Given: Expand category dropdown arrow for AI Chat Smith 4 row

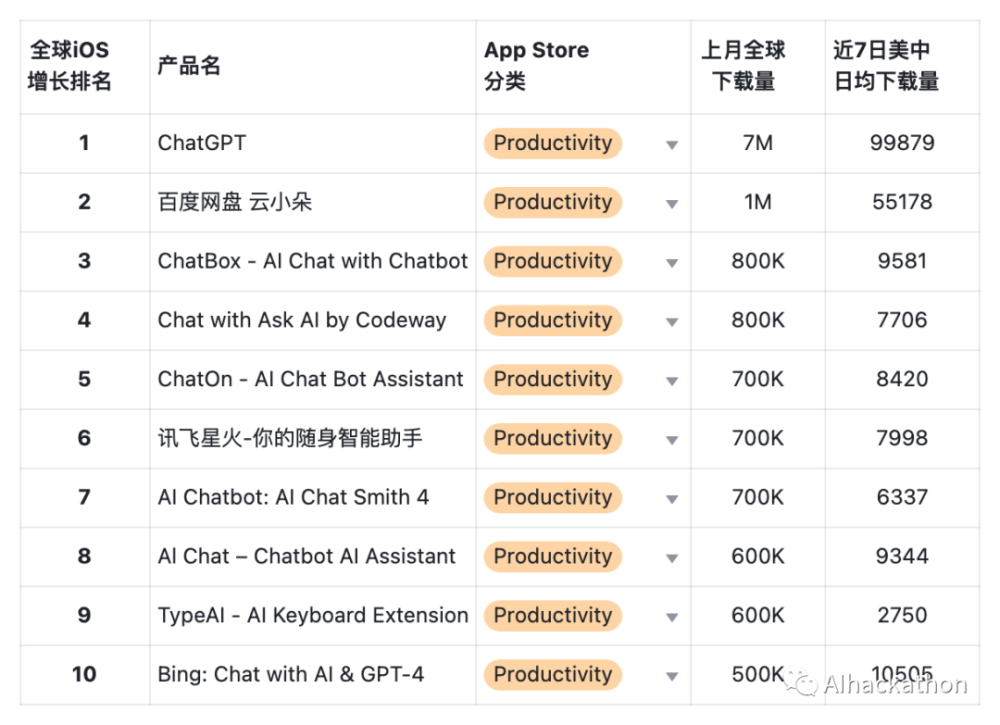Looking at the screenshot, I should (672, 499).
